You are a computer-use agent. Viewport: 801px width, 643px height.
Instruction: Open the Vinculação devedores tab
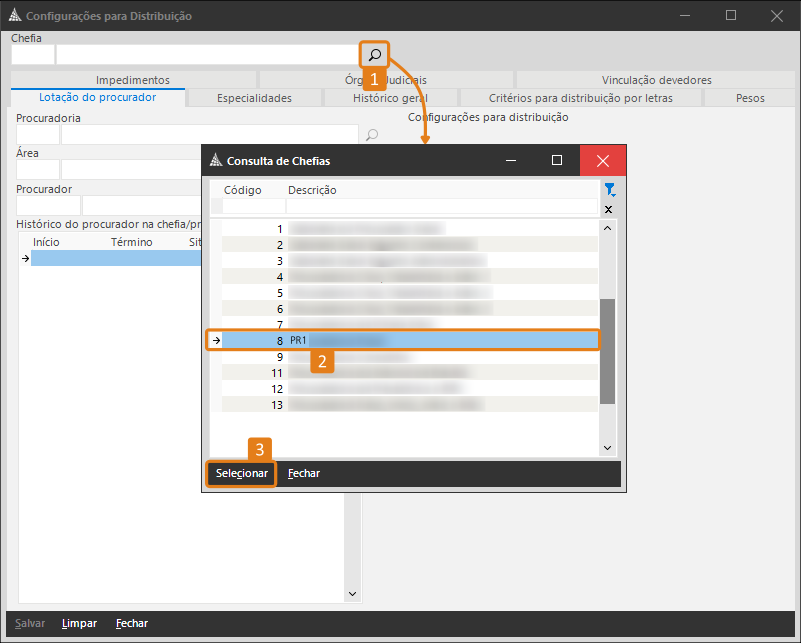pos(656,80)
